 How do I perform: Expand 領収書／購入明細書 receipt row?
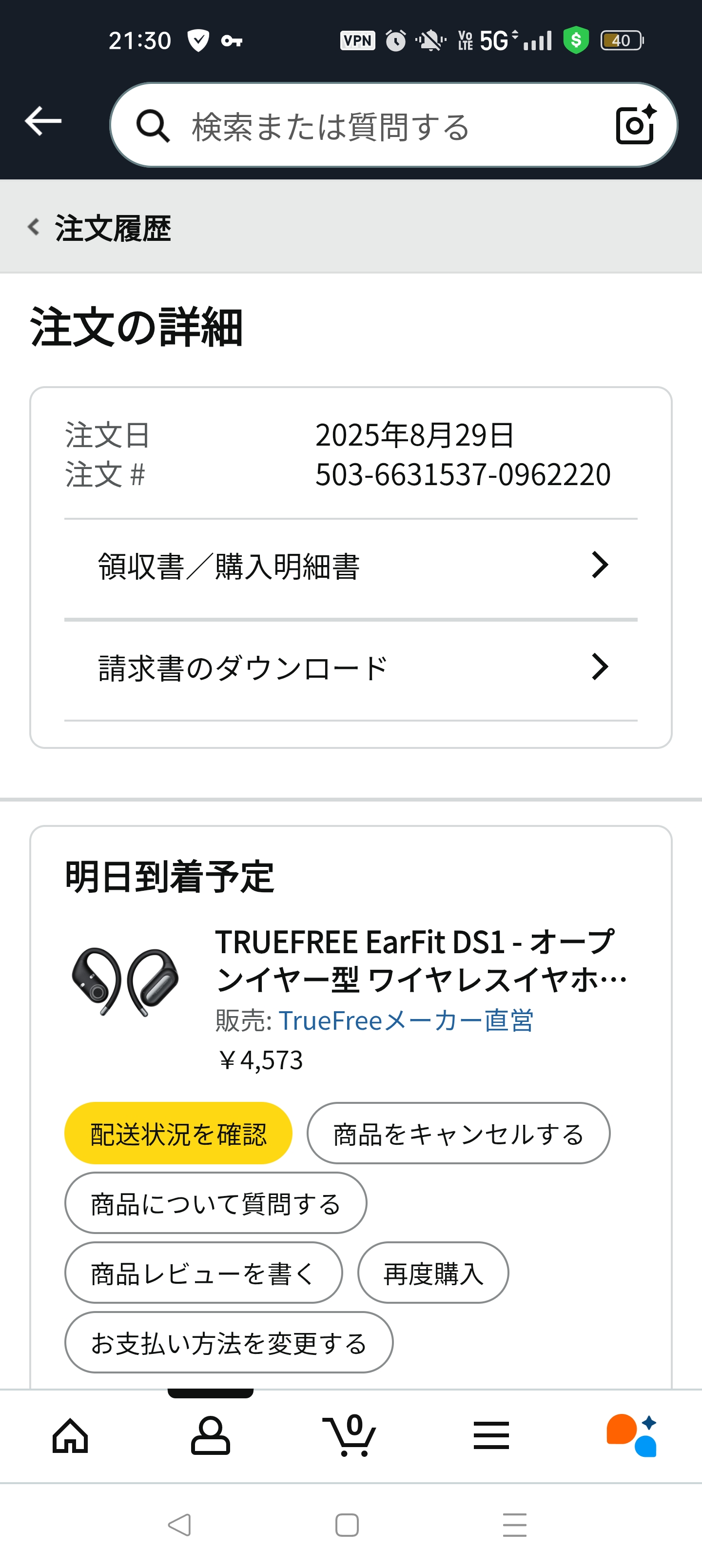click(351, 567)
